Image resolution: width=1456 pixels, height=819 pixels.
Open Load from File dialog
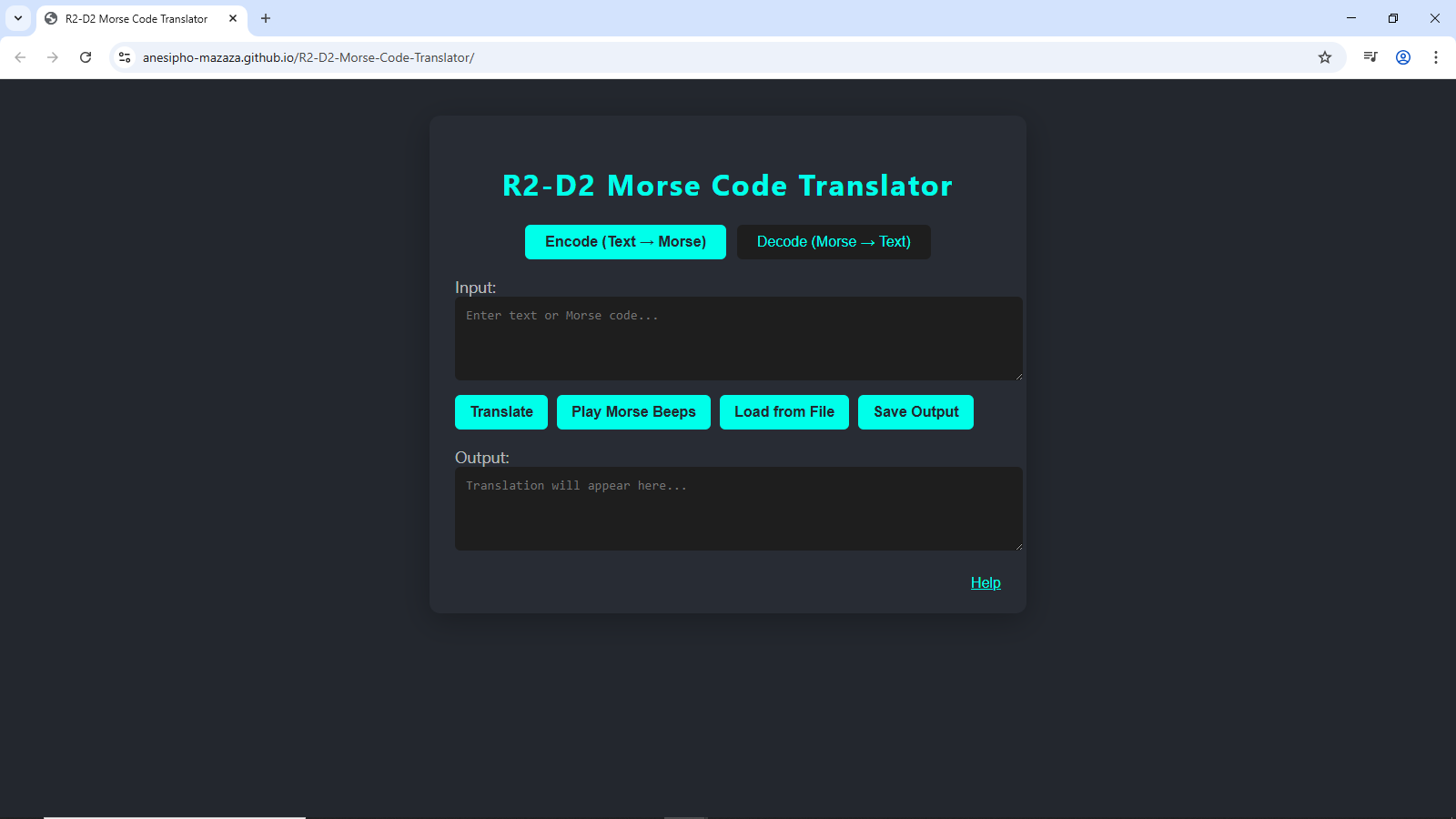[784, 412]
